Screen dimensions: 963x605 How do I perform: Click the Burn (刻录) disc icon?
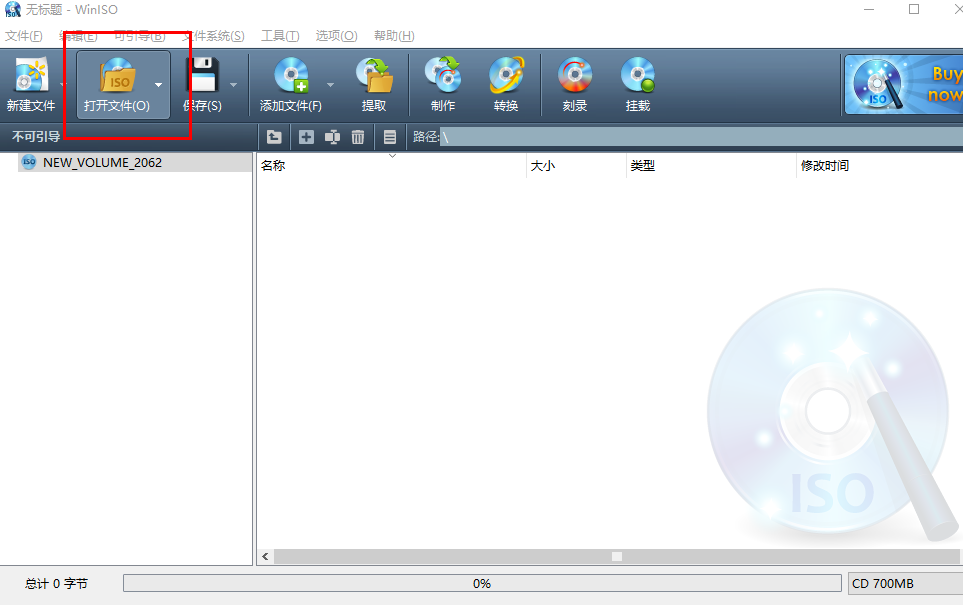pos(575,75)
